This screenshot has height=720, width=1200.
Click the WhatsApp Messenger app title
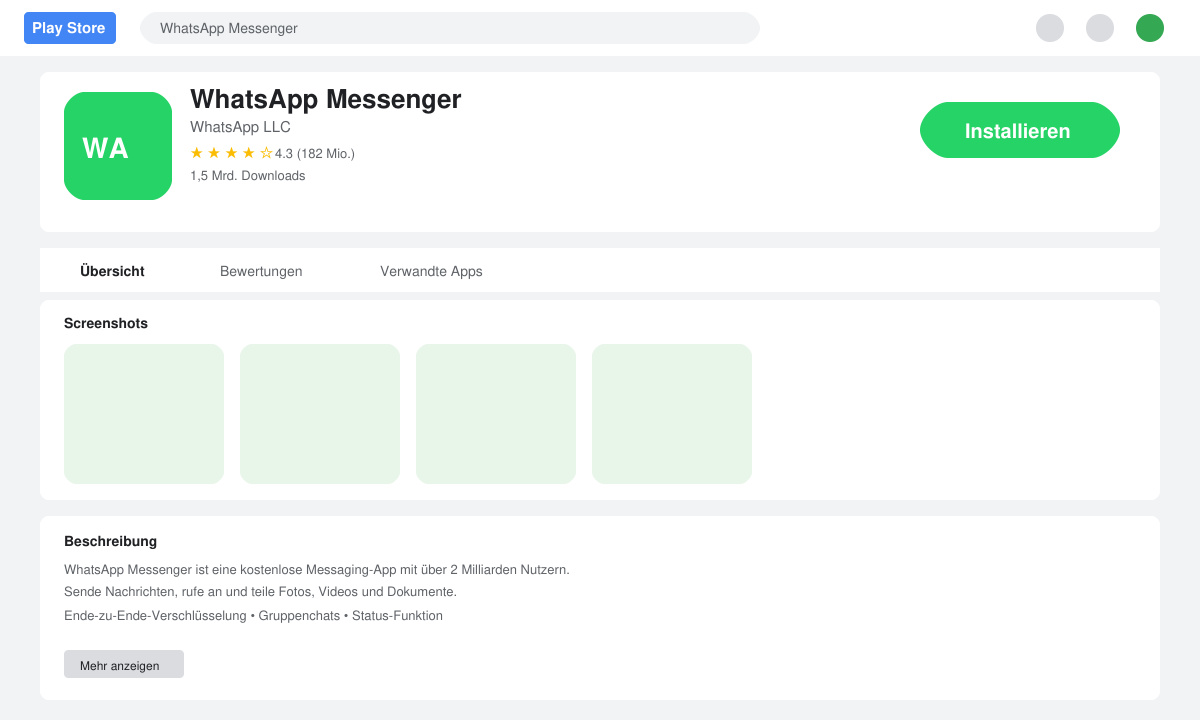[x=326, y=99]
